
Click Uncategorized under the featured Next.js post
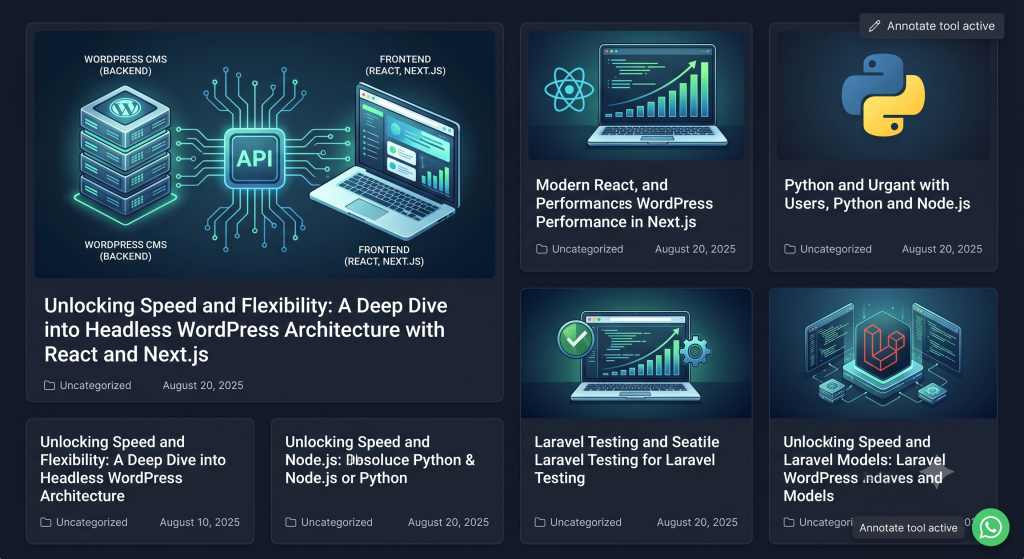[x=95, y=385]
